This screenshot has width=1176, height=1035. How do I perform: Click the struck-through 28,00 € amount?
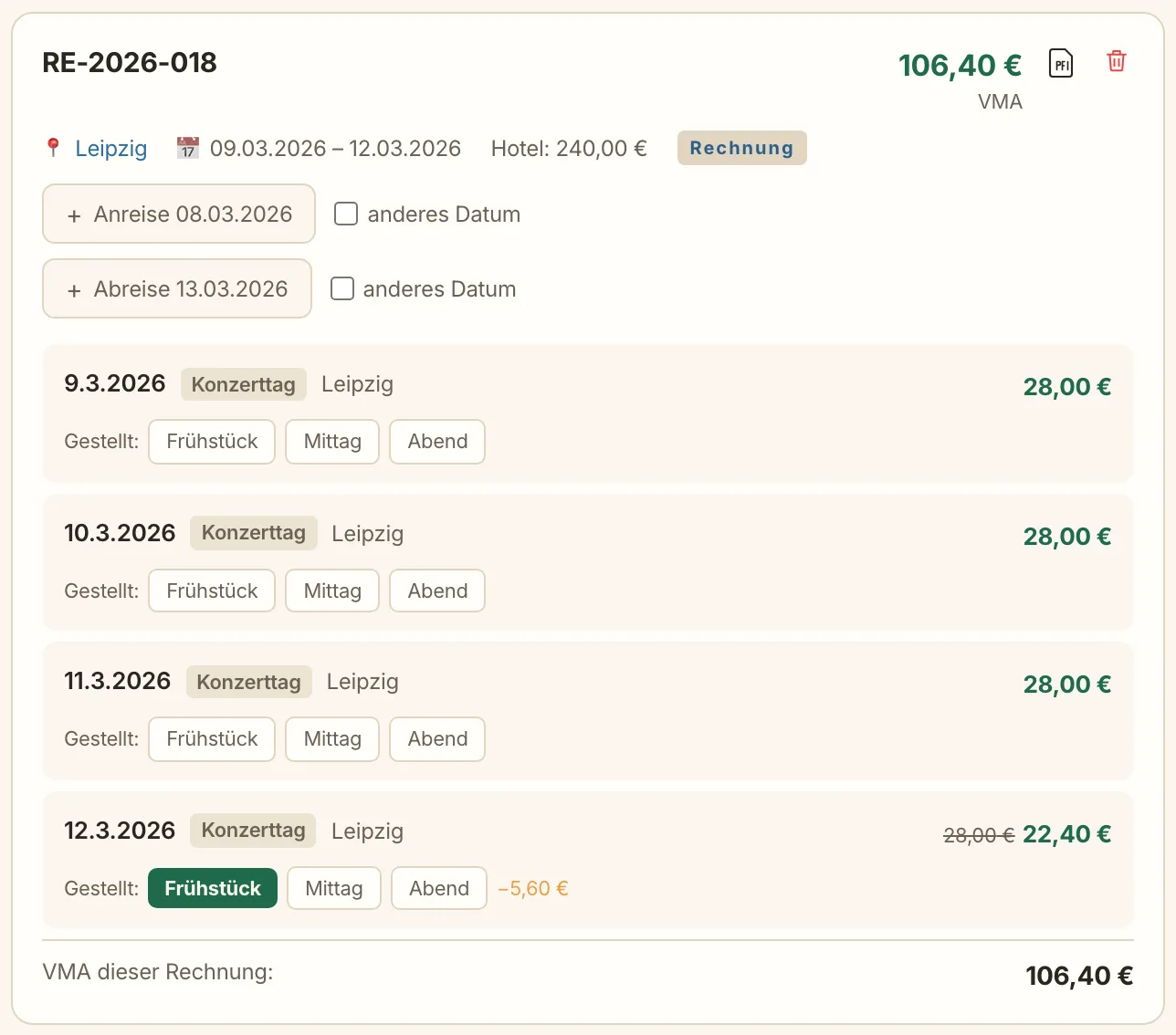[x=979, y=835]
